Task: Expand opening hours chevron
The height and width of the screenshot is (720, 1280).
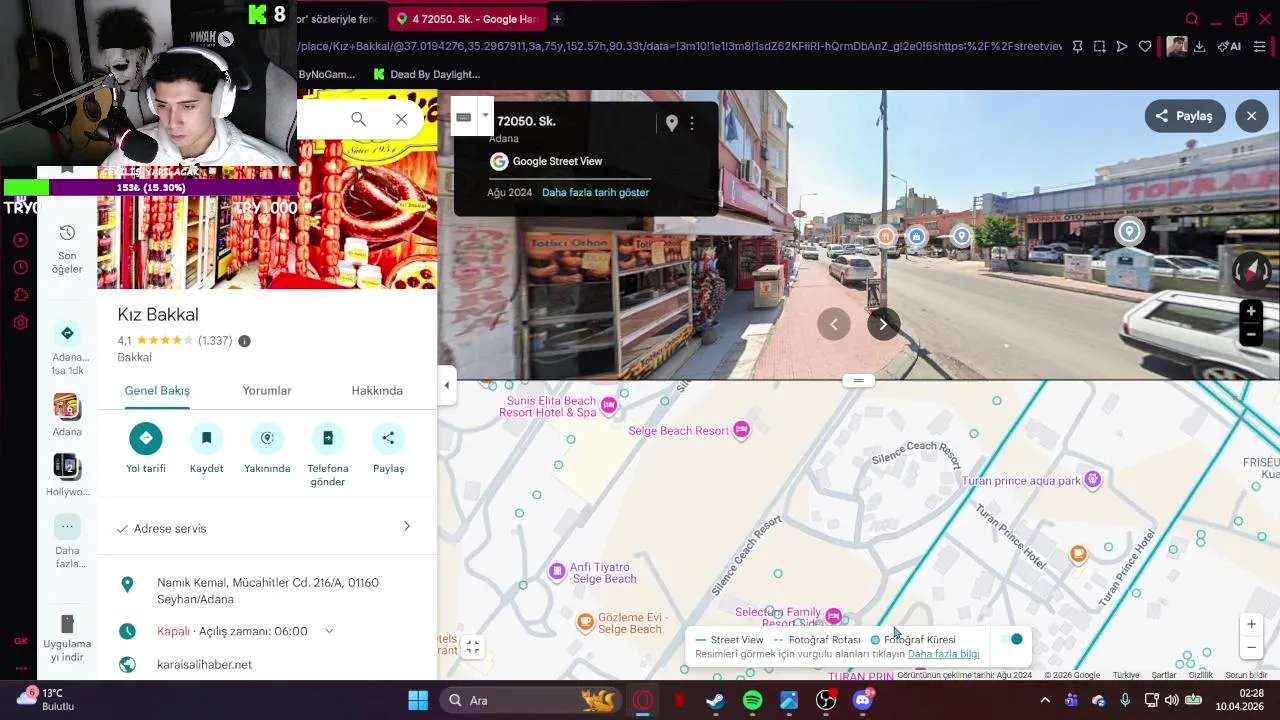Action: (329, 631)
